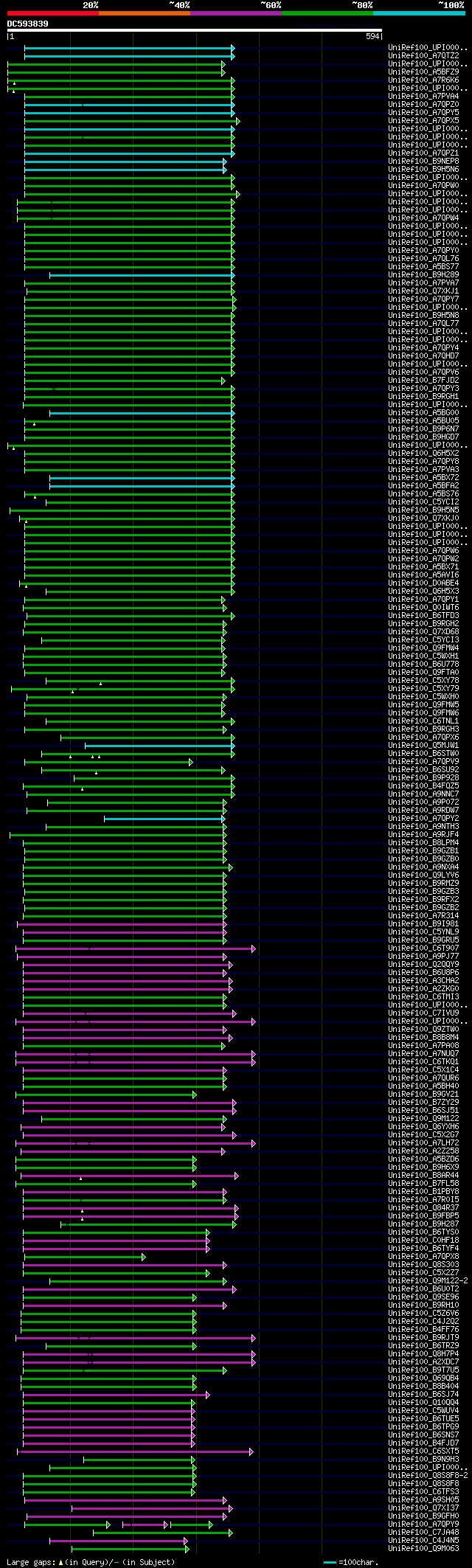Select label UniRef100_B8LPM4
The width and height of the screenshot is (472, 1568).
tap(423, 843)
